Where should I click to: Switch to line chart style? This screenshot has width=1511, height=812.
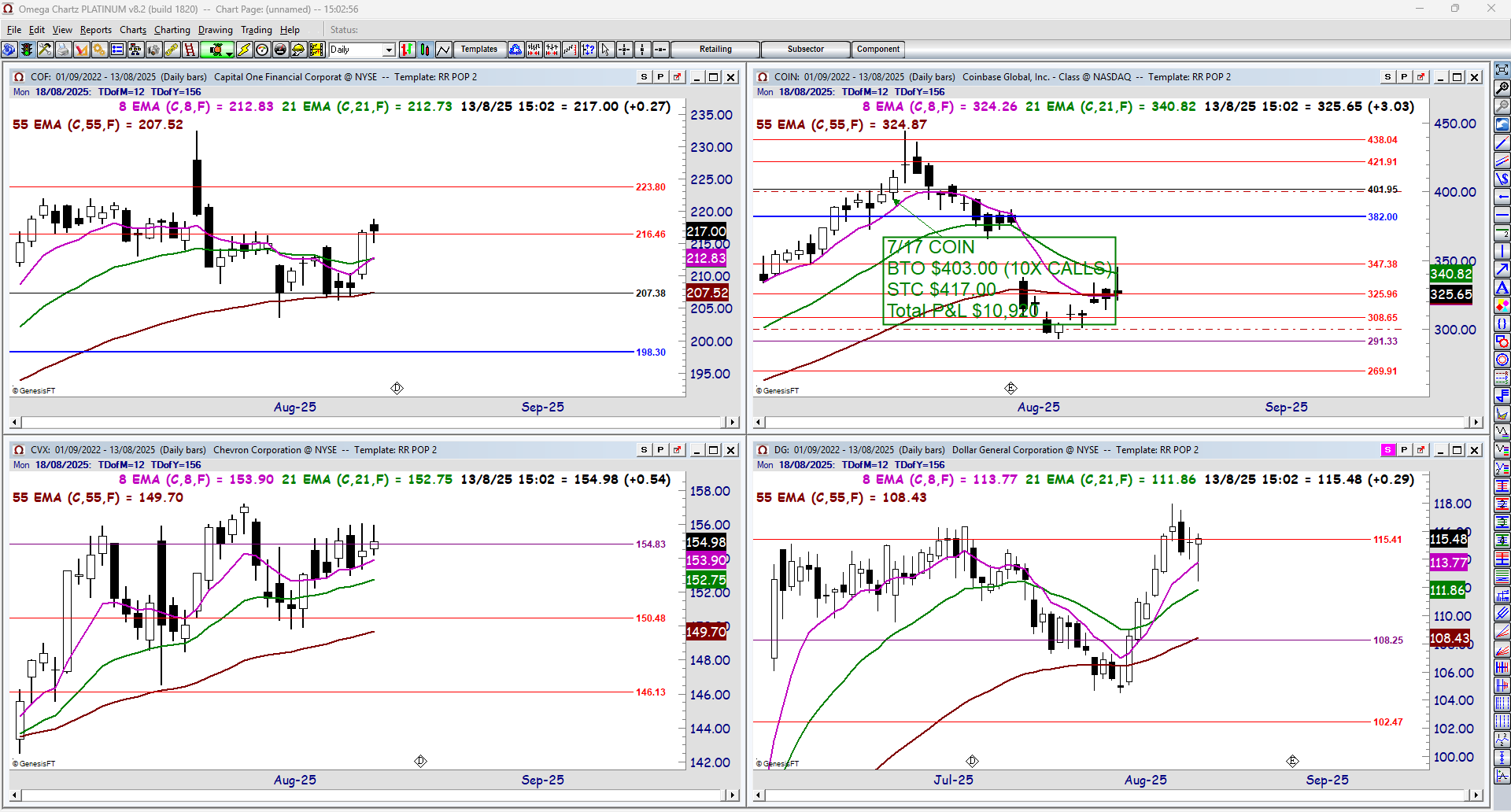click(x=443, y=50)
